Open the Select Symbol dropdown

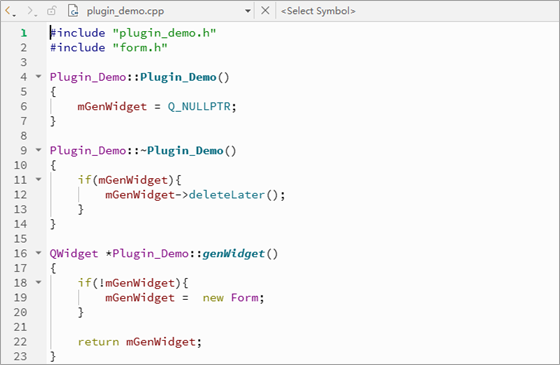318,11
